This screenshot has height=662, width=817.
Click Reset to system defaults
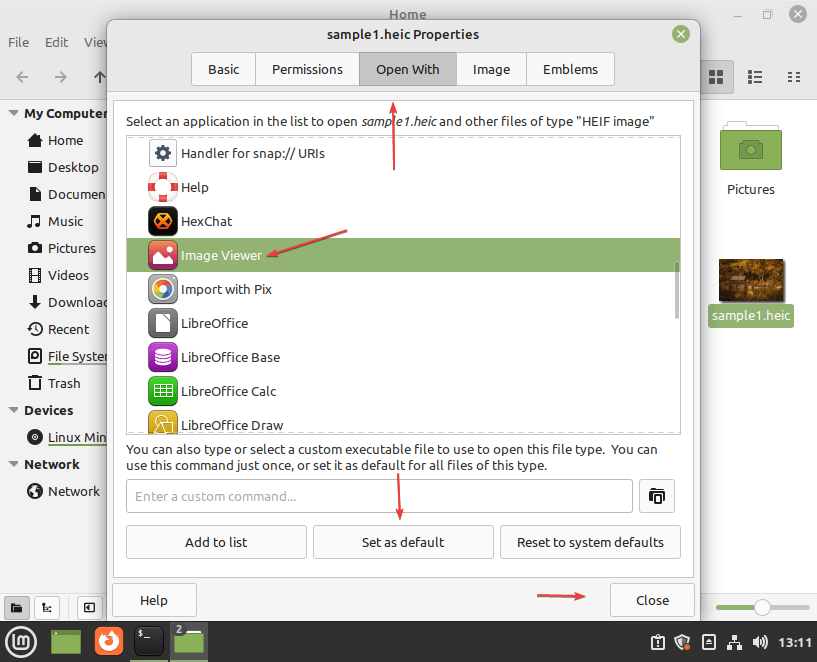(590, 542)
